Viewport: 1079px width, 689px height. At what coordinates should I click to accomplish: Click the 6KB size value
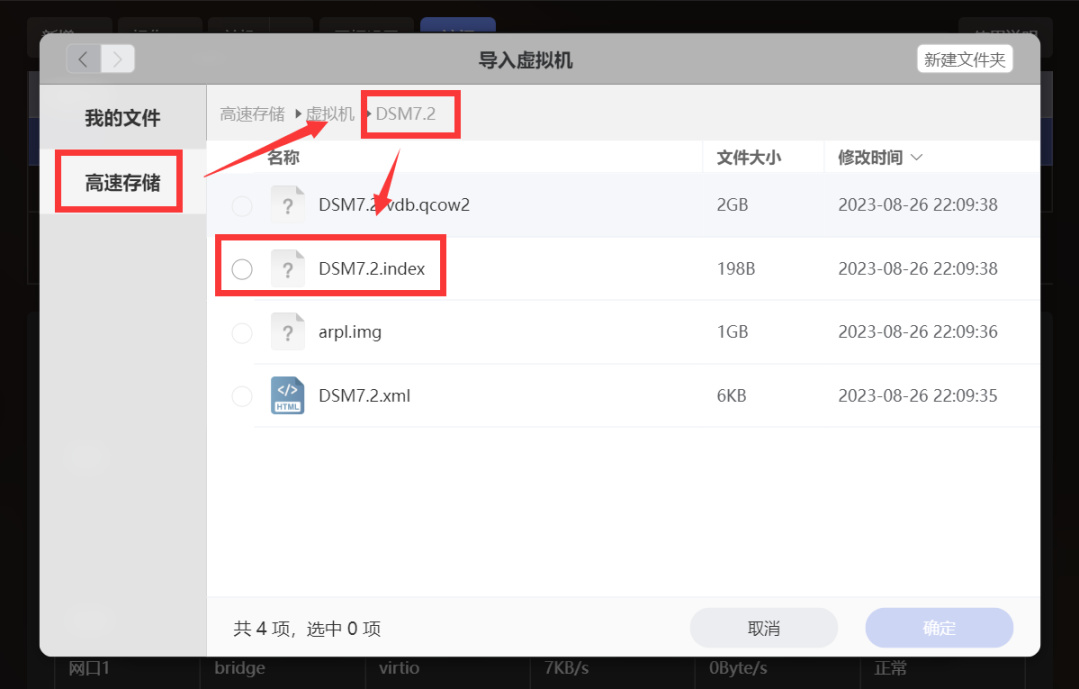coord(731,396)
